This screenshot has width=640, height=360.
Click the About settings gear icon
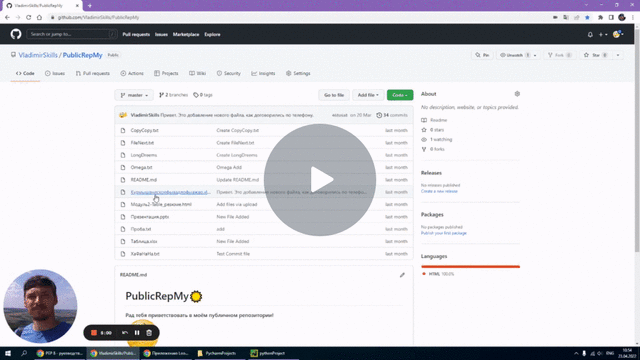click(517, 94)
